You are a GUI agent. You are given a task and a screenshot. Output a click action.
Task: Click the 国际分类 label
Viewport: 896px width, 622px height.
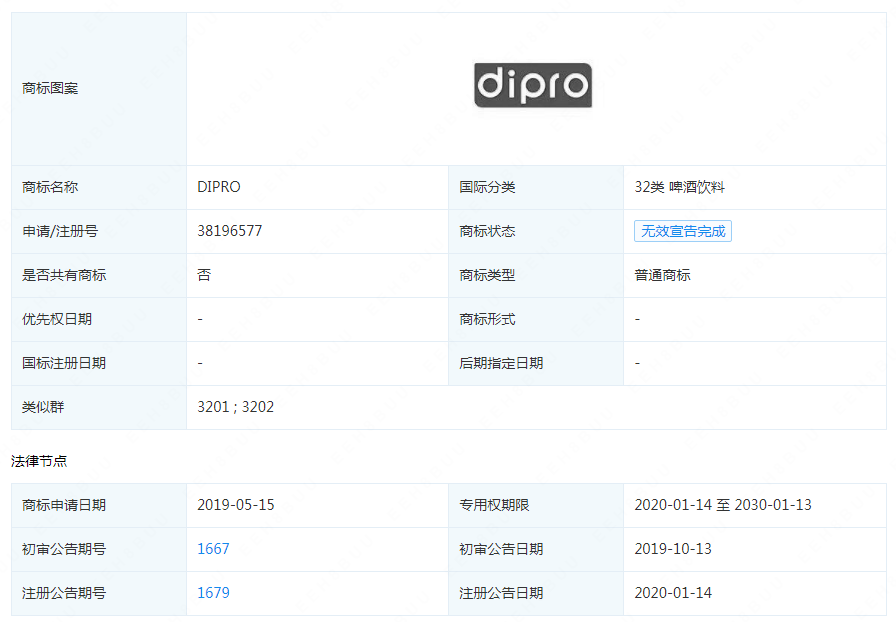pos(487,187)
